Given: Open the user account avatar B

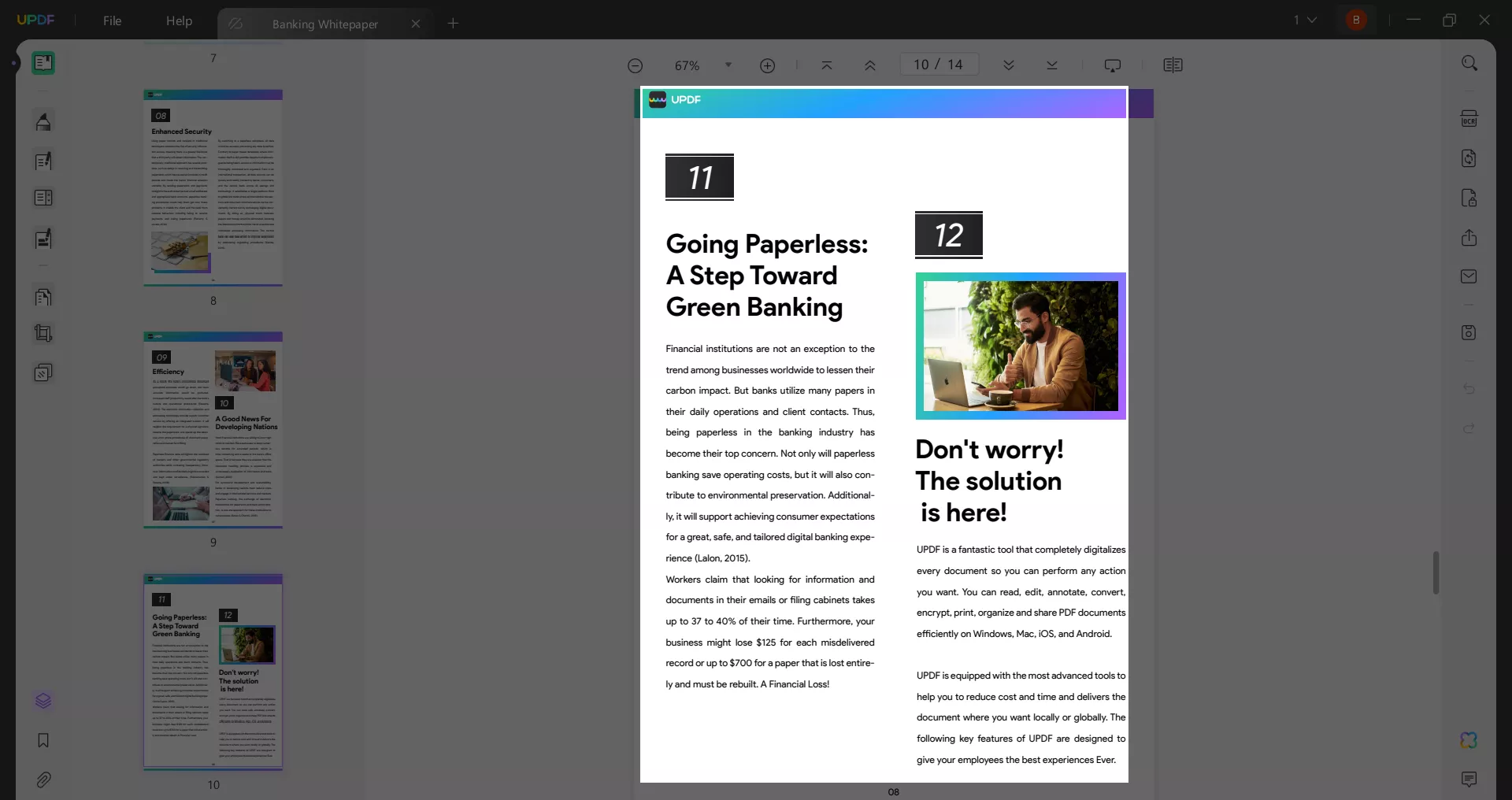Looking at the screenshot, I should [x=1356, y=20].
